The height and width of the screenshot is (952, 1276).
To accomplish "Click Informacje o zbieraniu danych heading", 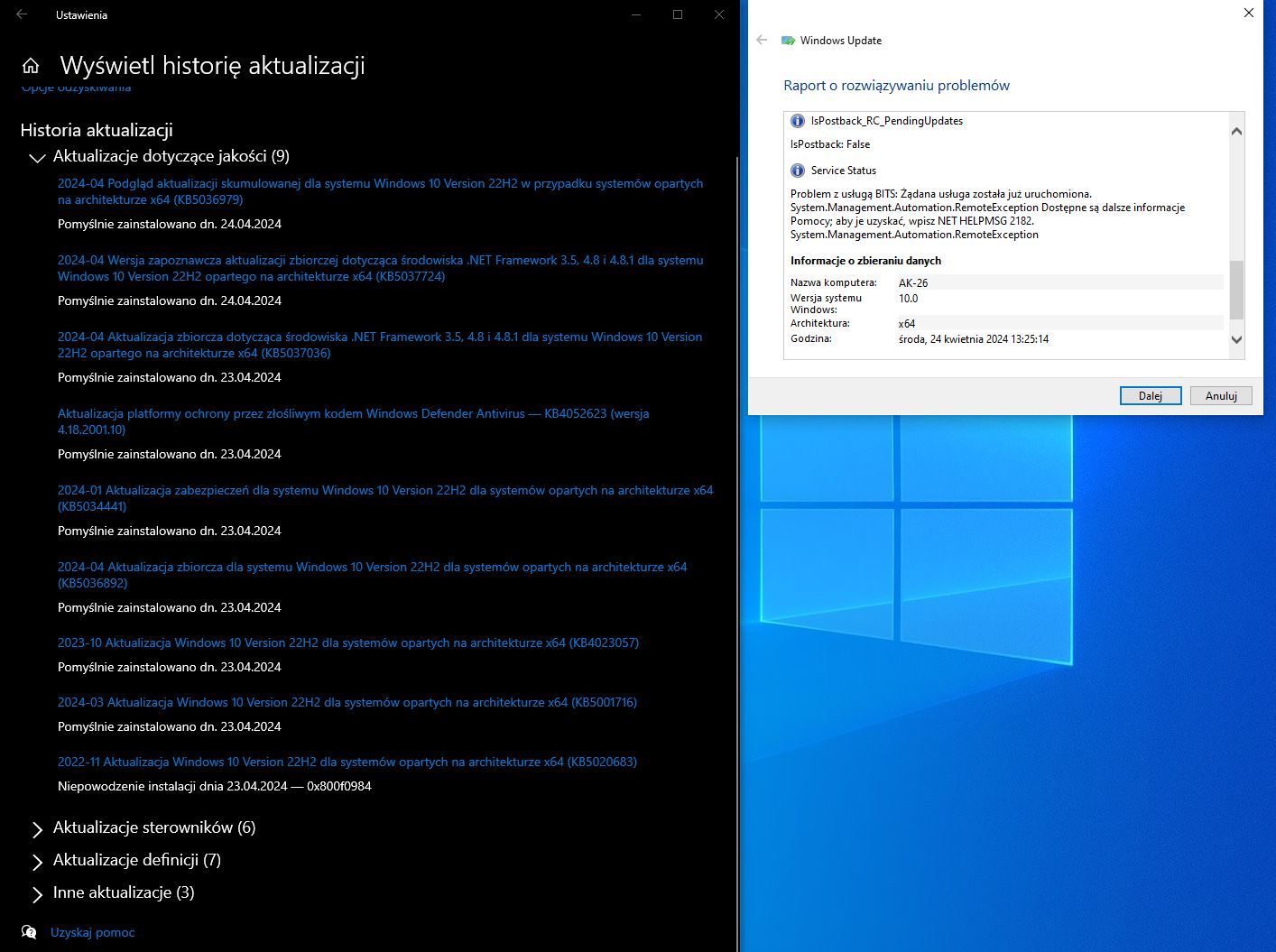I will (865, 261).
